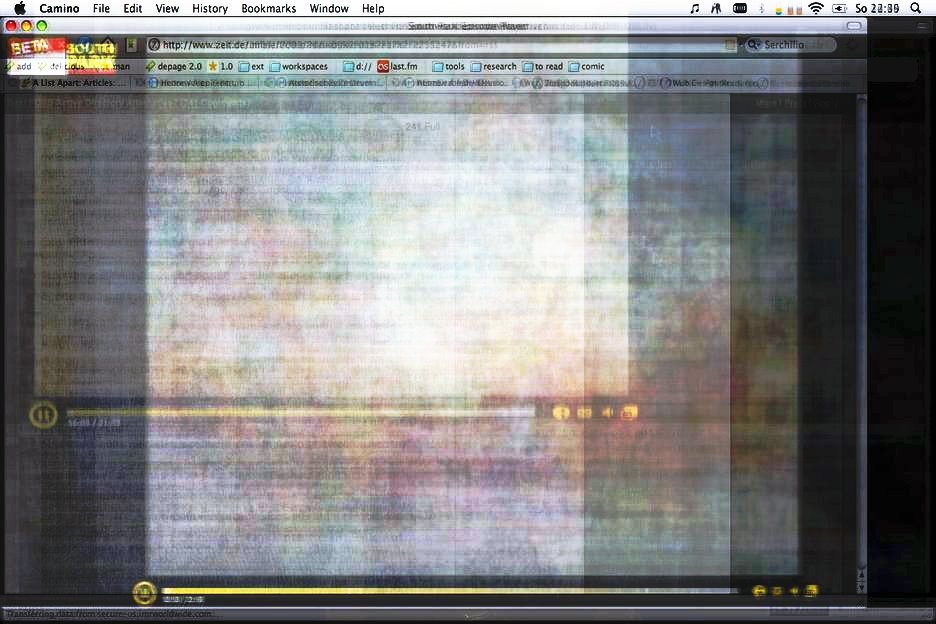Seek on the upper video progress bar
This screenshot has width=936, height=624.
point(301,412)
